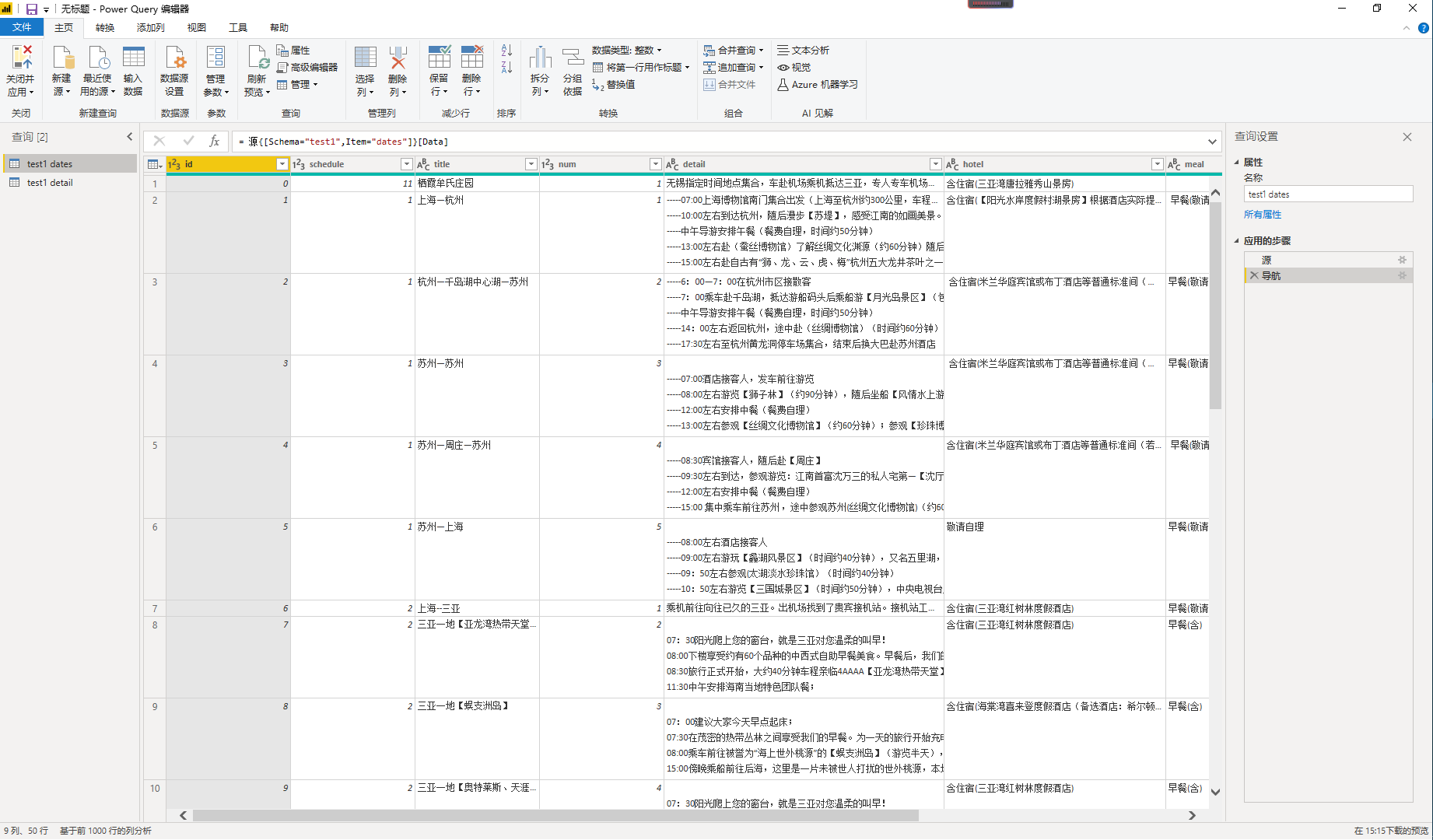Open the 高级编辑器 (Advanced Editor)
This screenshot has height=840, width=1433.
[x=307, y=68]
